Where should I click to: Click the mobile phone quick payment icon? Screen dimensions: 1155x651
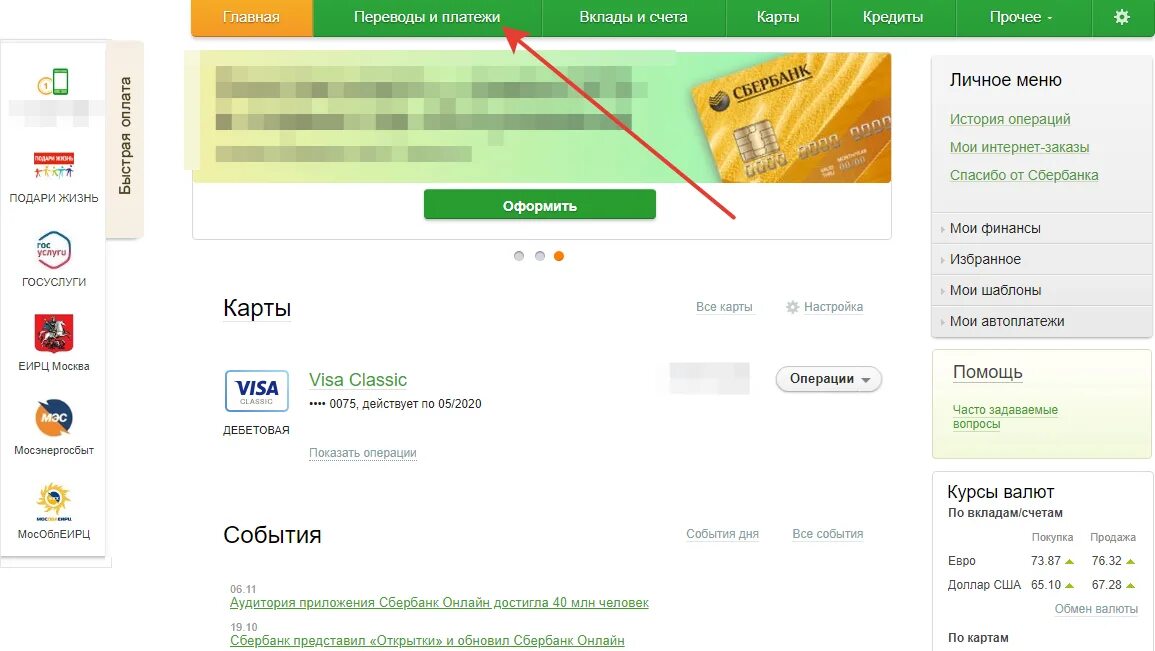coord(53,82)
